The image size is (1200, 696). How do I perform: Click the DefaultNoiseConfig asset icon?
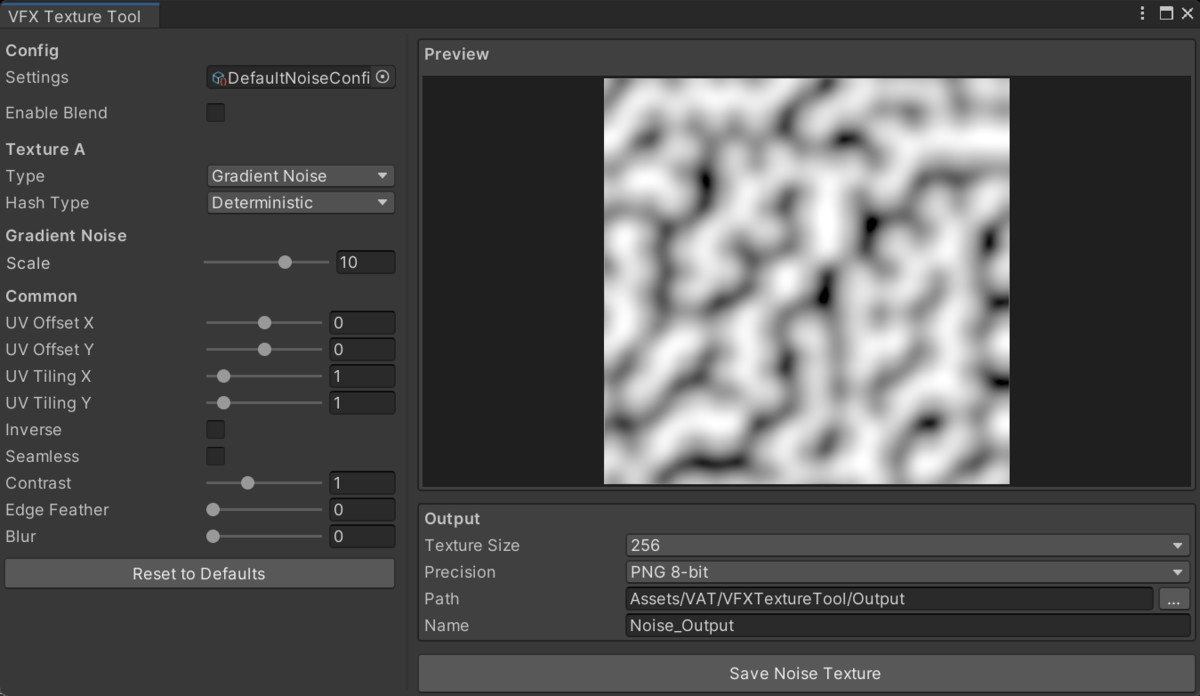click(218, 78)
